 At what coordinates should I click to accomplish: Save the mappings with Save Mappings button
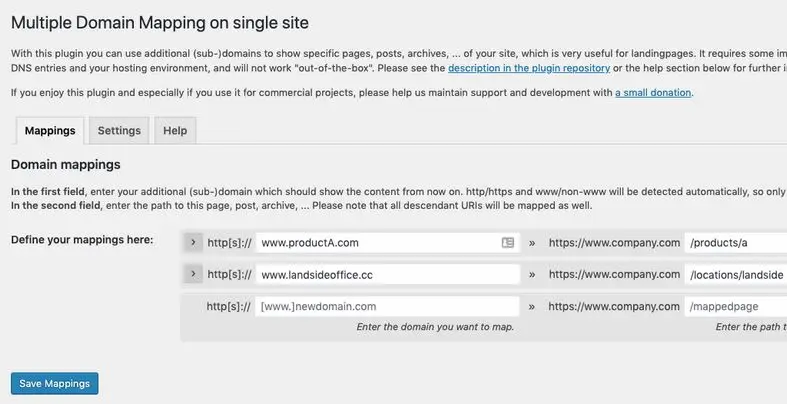(55, 383)
